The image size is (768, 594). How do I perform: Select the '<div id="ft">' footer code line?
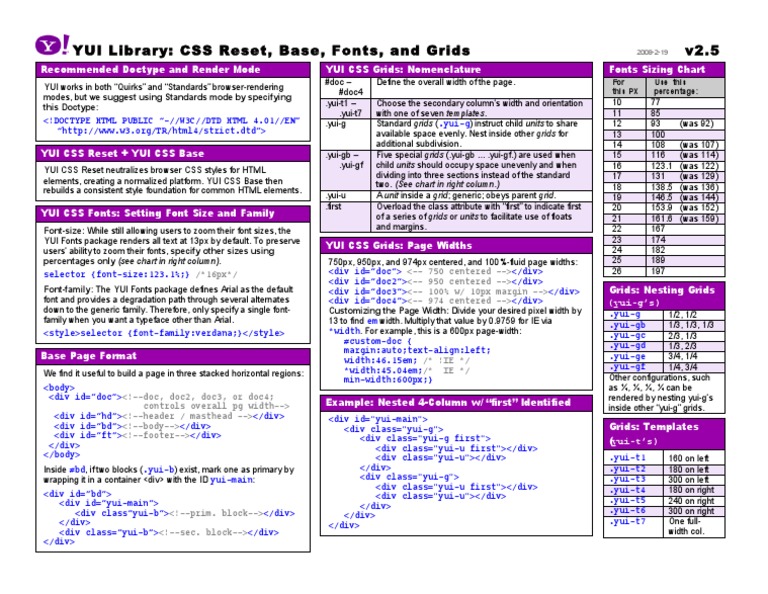[137, 435]
